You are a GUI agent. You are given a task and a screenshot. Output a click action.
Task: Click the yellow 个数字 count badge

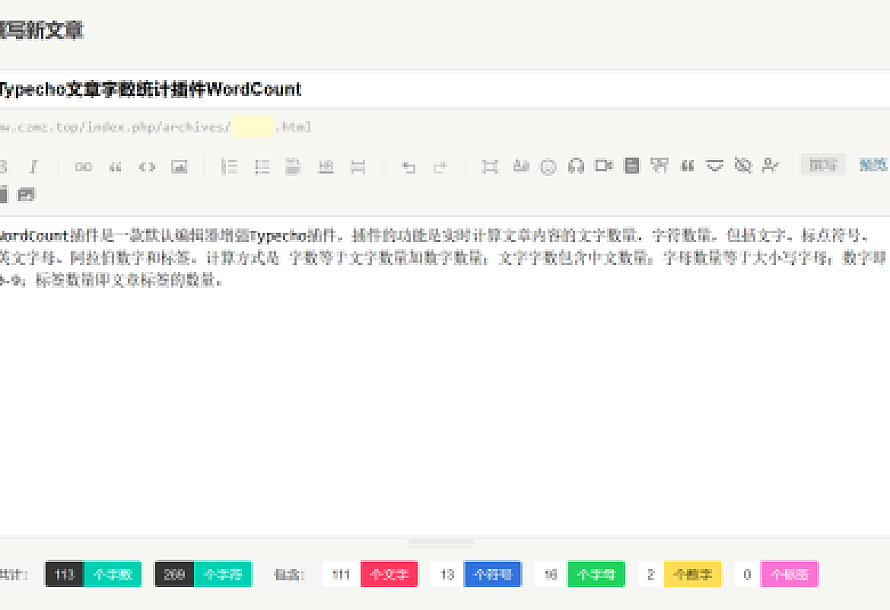(692, 574)
